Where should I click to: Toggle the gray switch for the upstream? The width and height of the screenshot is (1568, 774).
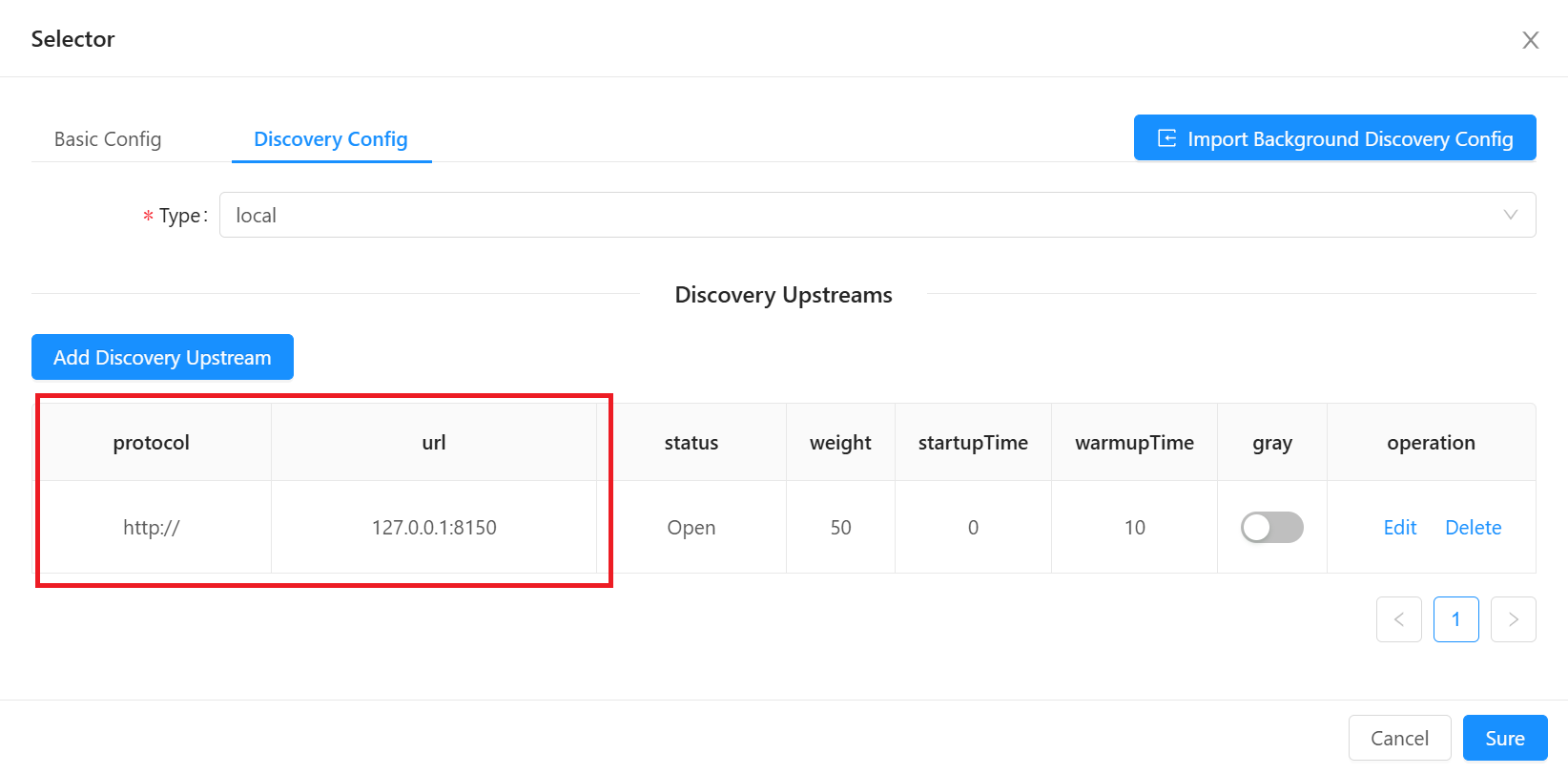[1271, 528]
